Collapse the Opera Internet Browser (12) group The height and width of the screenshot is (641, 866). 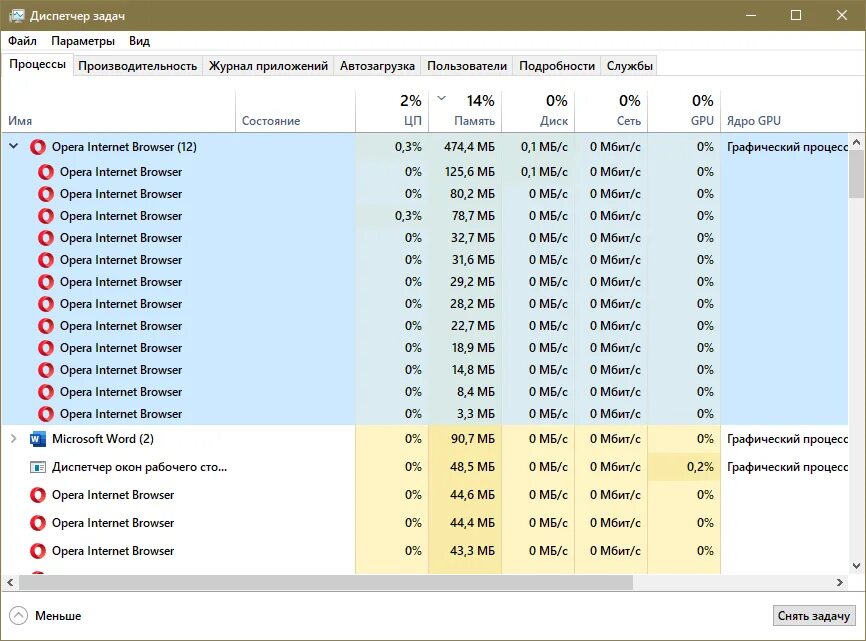pyautogui.click(x=14, y=146)
